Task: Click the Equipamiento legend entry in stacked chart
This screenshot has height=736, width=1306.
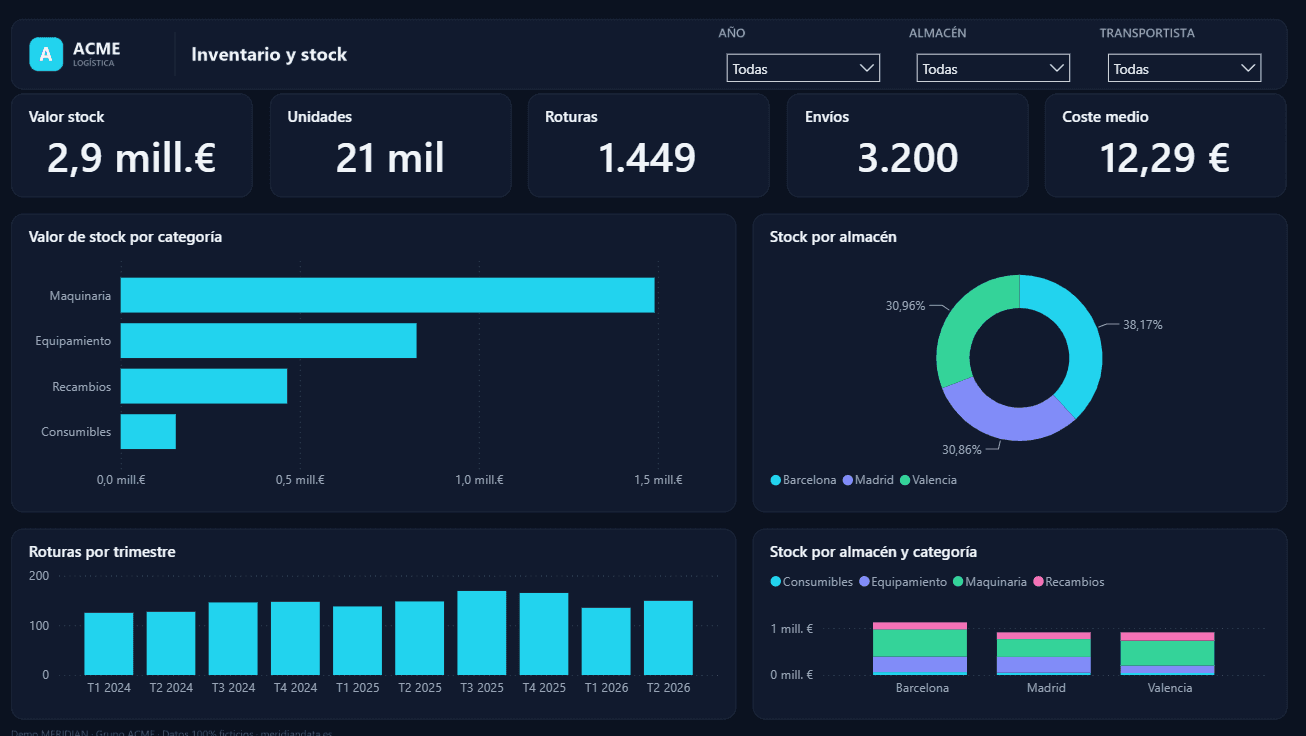Action: click(x=903, y=582)
